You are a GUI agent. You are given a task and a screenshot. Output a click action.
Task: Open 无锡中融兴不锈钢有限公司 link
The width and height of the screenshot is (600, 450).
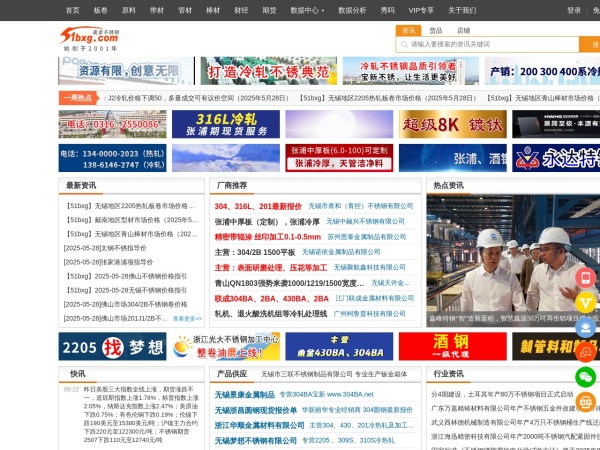click(365, 221)
